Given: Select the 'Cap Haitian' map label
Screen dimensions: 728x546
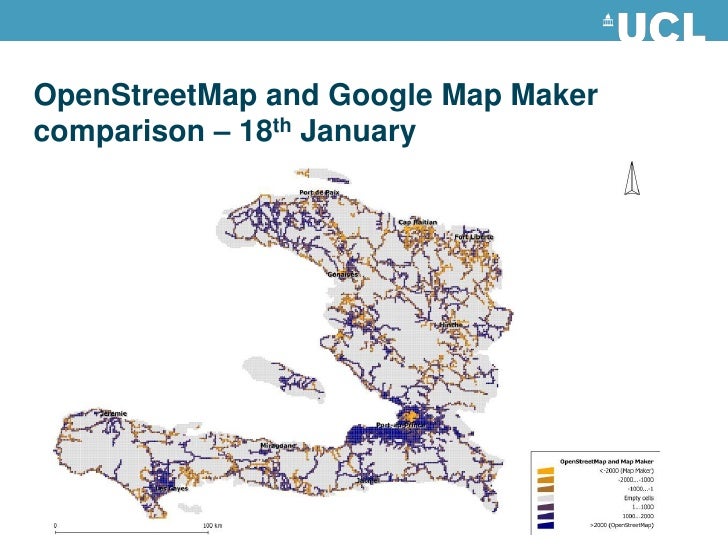Looking at the screenshot, I should 417,222.
